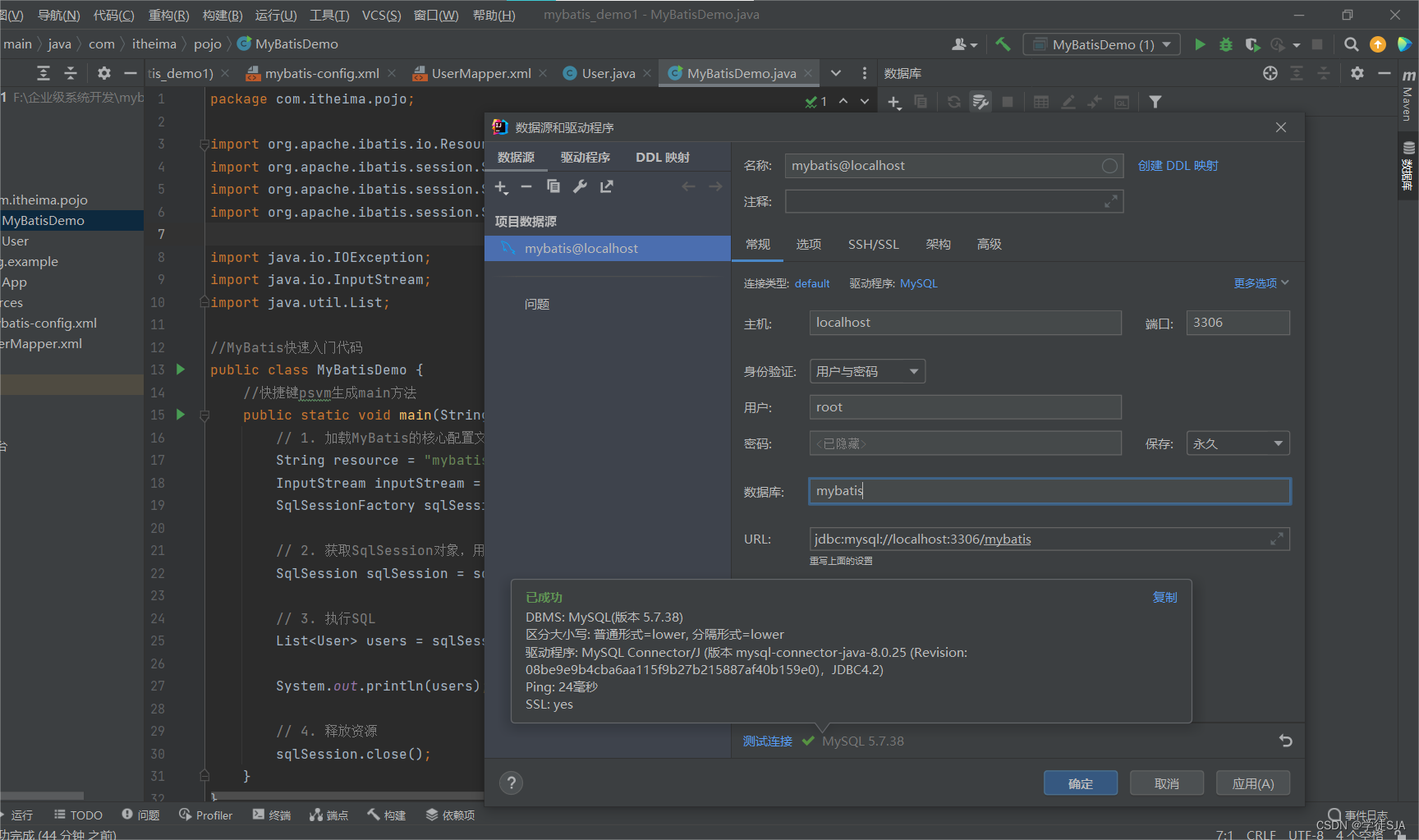Open data source properties wrench icon in Database toolbar
1419x840 pixels.
click(980, 102)
